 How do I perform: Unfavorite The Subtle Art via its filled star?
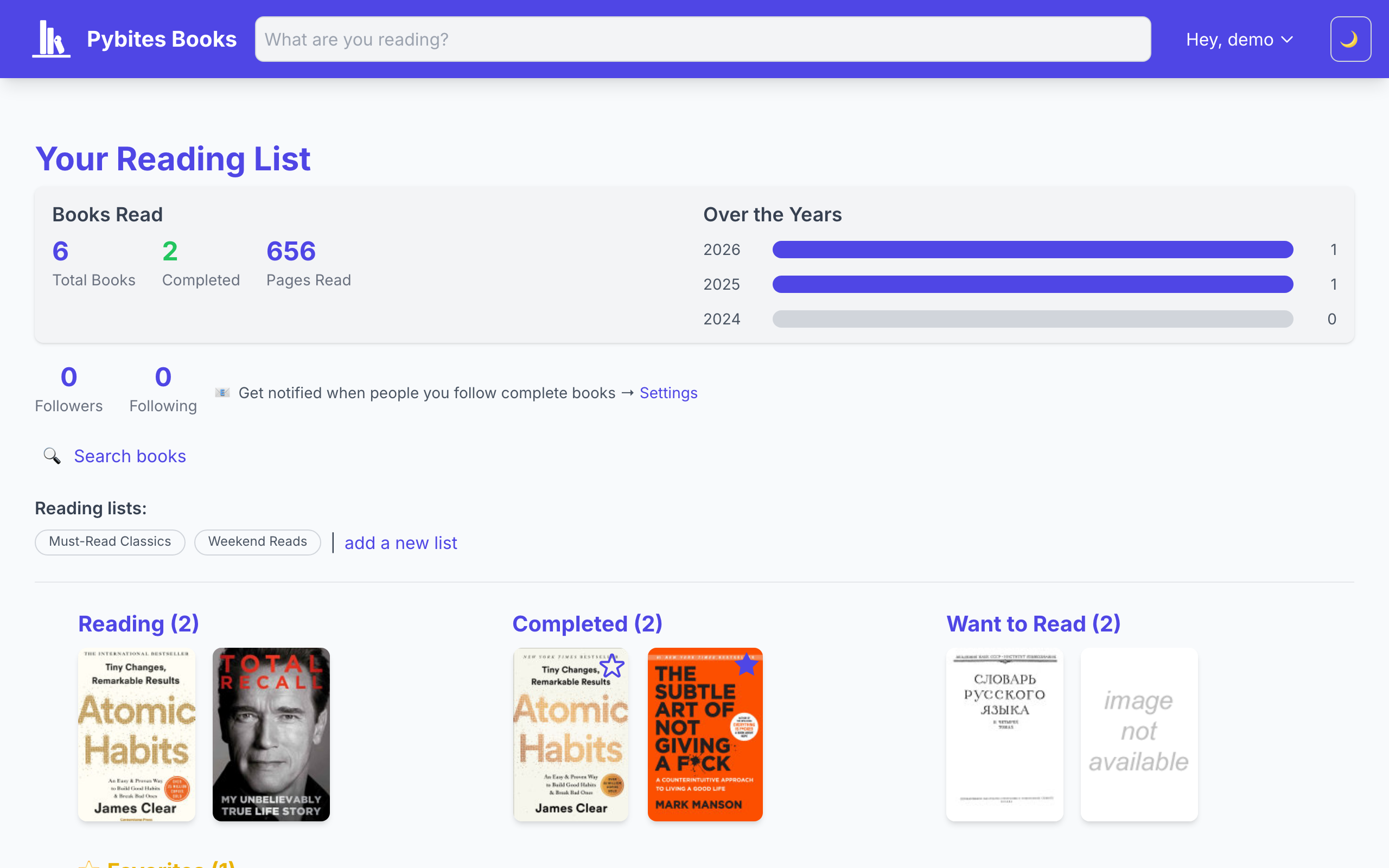[747, 665]
